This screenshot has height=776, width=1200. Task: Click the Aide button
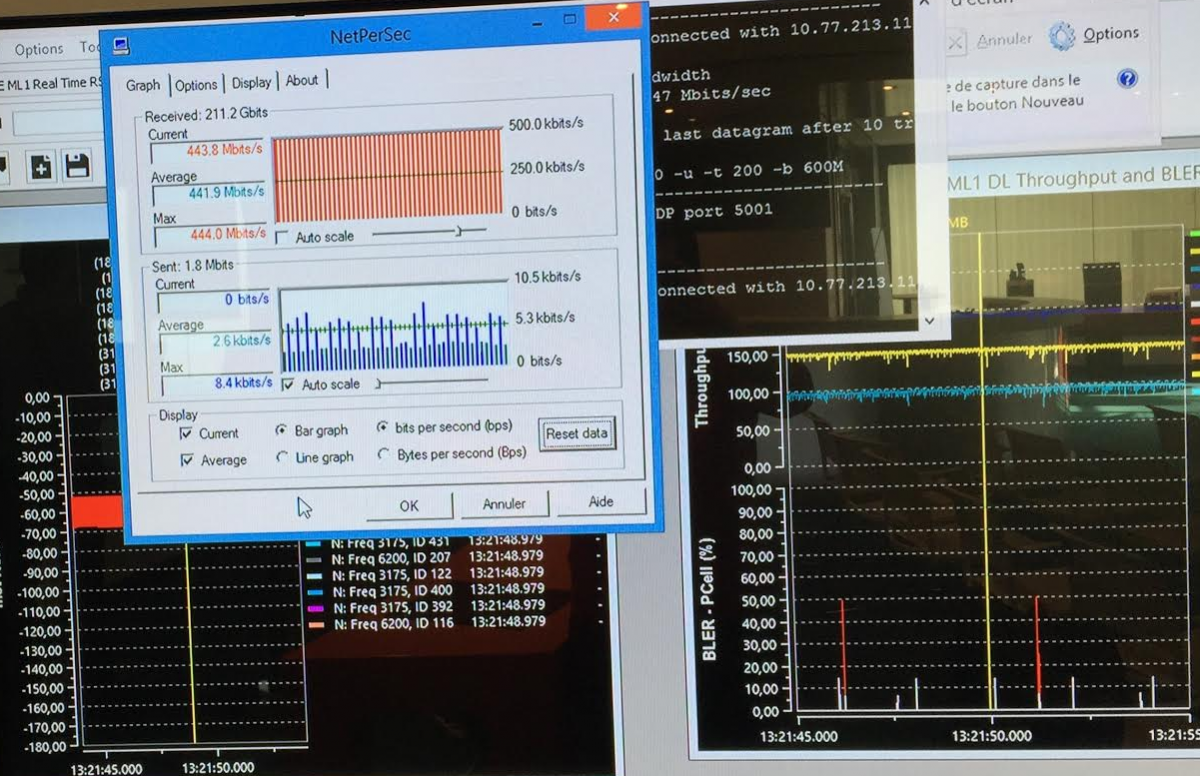[601, 502]
